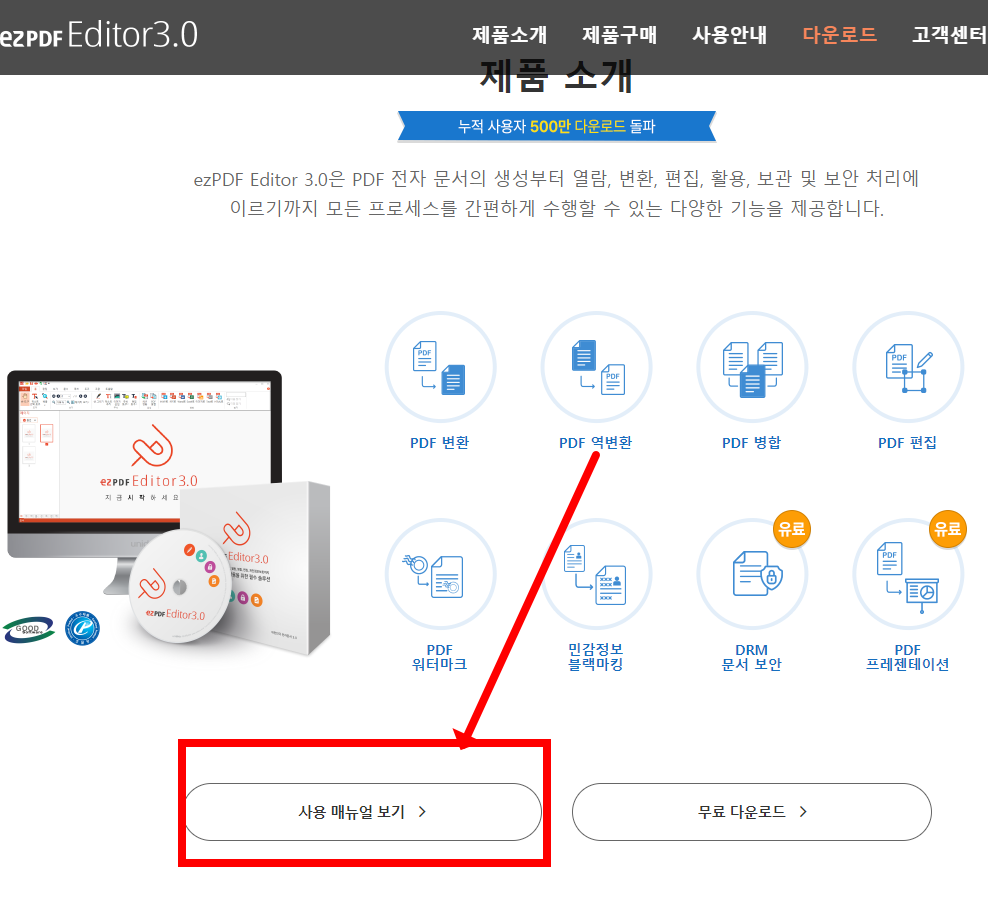Click the PDF 병합 merge icon
Viewport: 988px width, 908px height.
pos(752,367)
